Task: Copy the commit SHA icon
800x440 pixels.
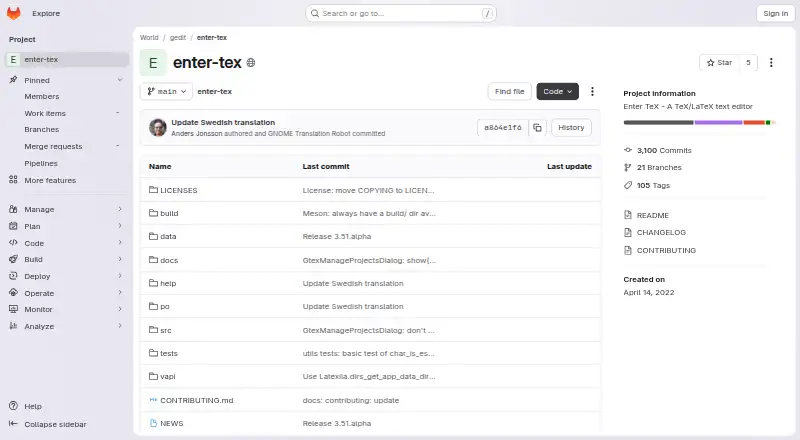Action: point(537,128)
